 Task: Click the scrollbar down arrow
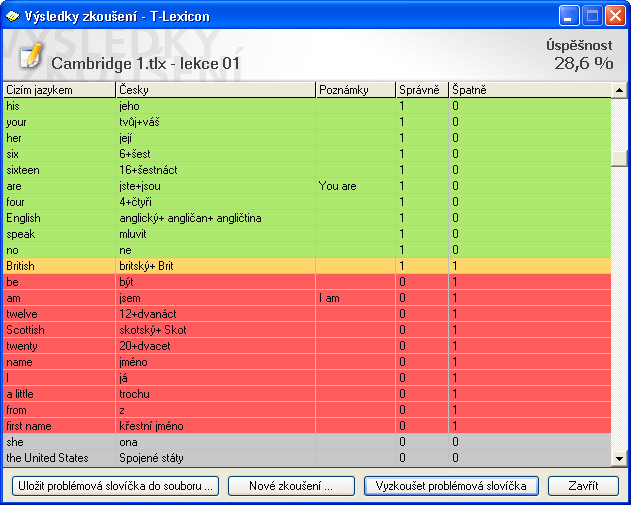click(x=619, y=458)
